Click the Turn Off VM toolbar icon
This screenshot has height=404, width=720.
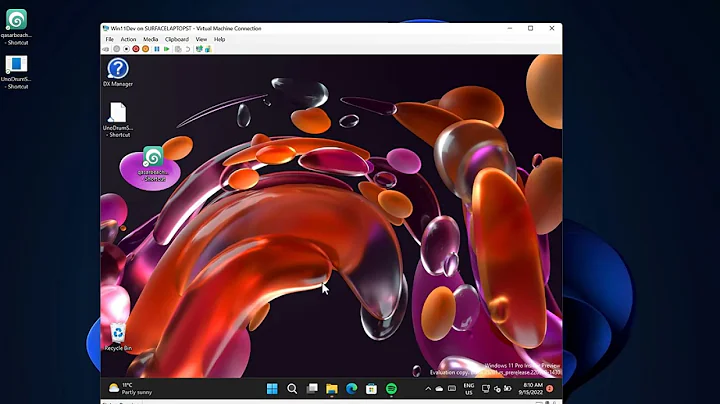[126, 49]
